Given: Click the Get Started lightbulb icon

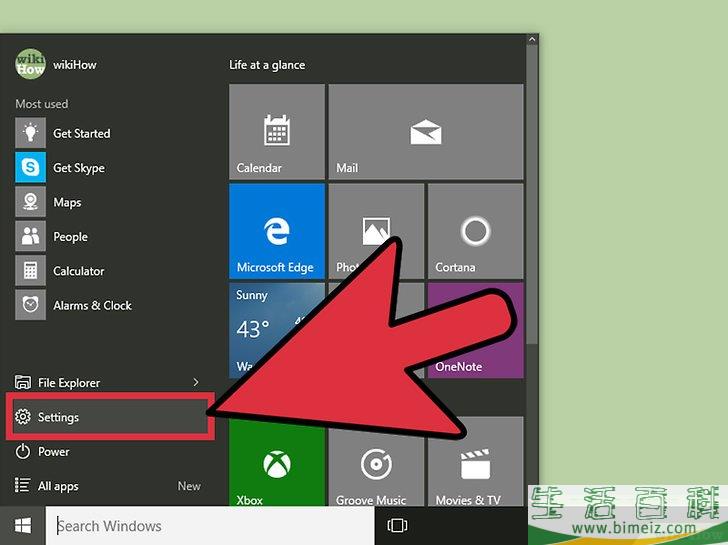Looking at the screenshot, I should (31, 133).
